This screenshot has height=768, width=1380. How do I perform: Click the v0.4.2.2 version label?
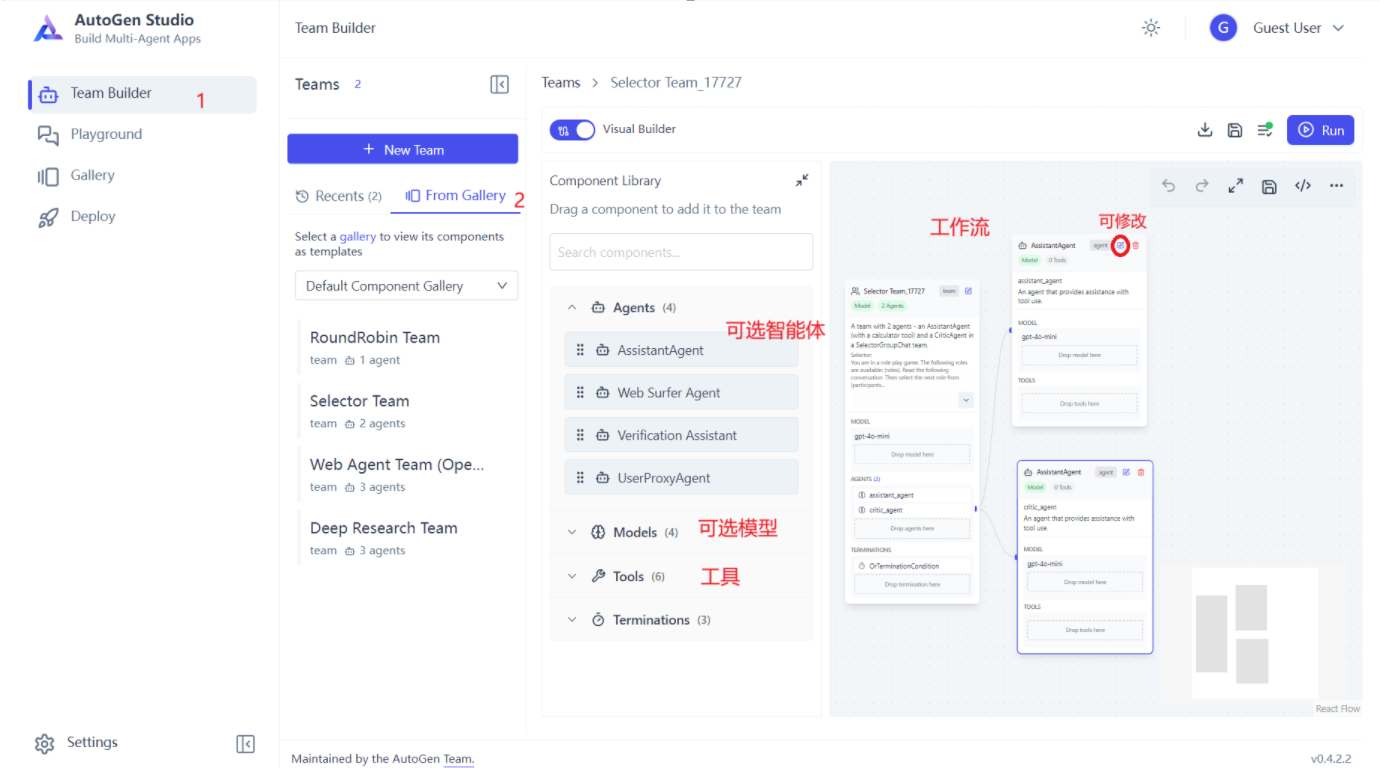tap(1331, 759)
